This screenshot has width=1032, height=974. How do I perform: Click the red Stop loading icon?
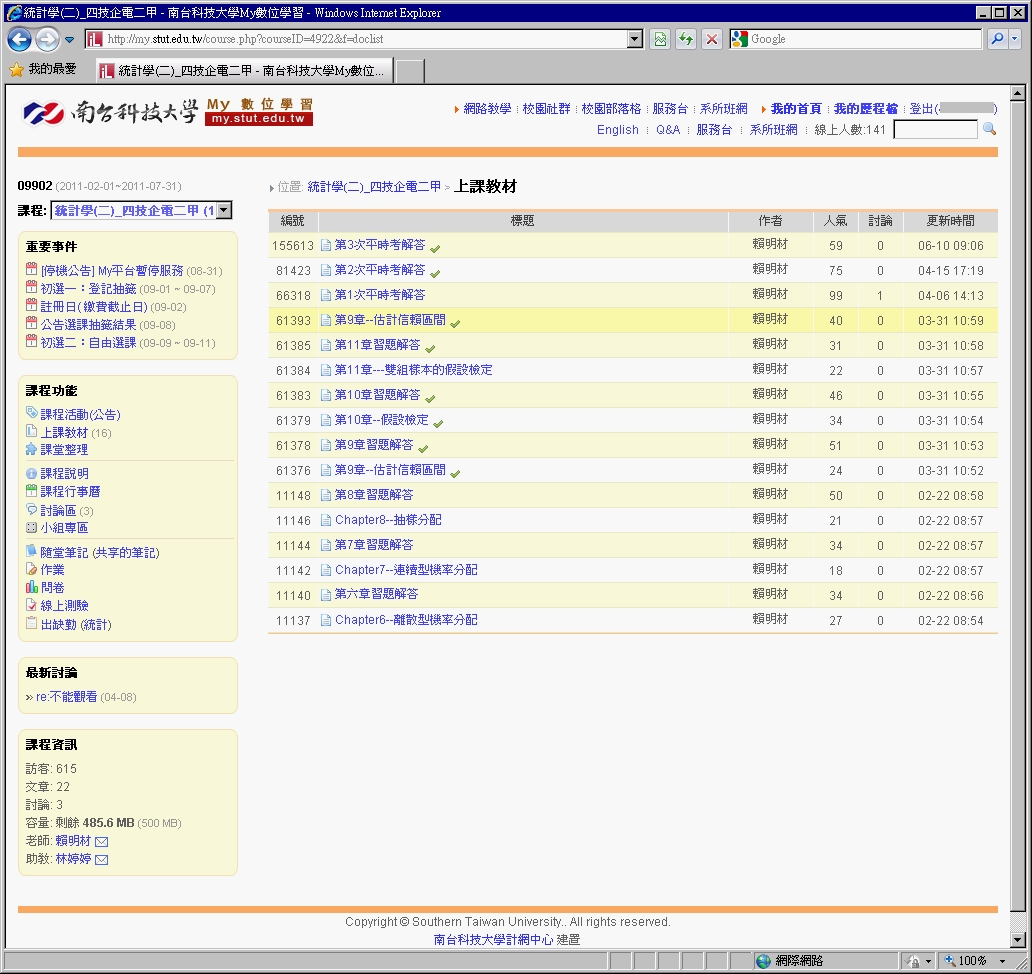711,39
